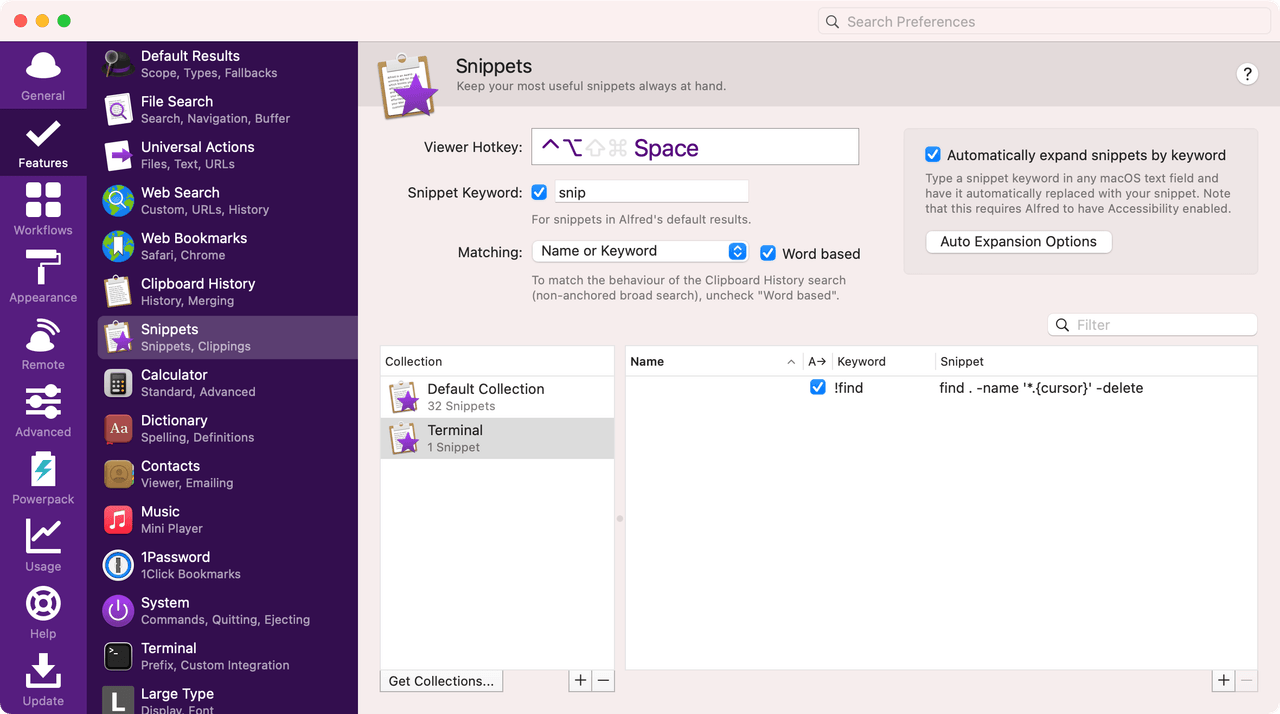The image size is (1280, 714).
Task: Select Terminal feature in sidebar
Action: pos(228,656)
